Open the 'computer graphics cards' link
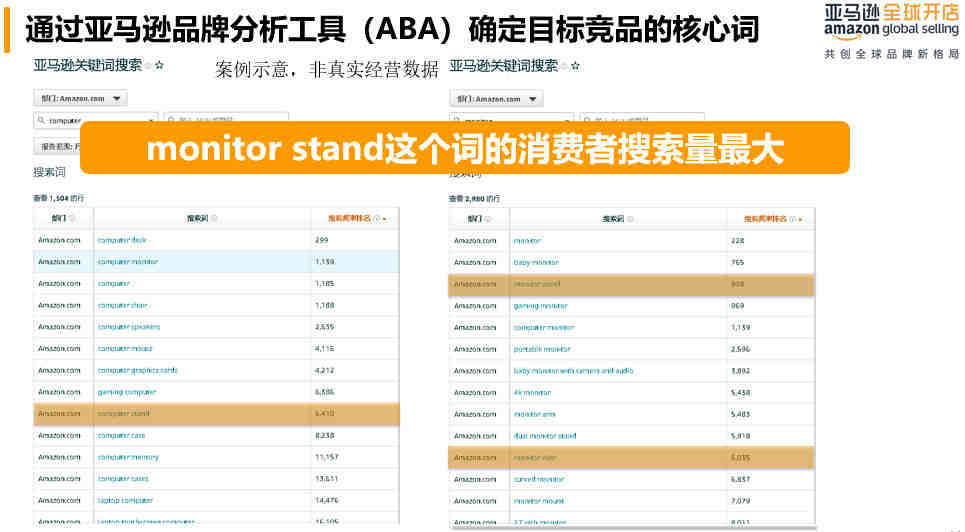Viewport: 965px width, 532px height. [137, 370]
